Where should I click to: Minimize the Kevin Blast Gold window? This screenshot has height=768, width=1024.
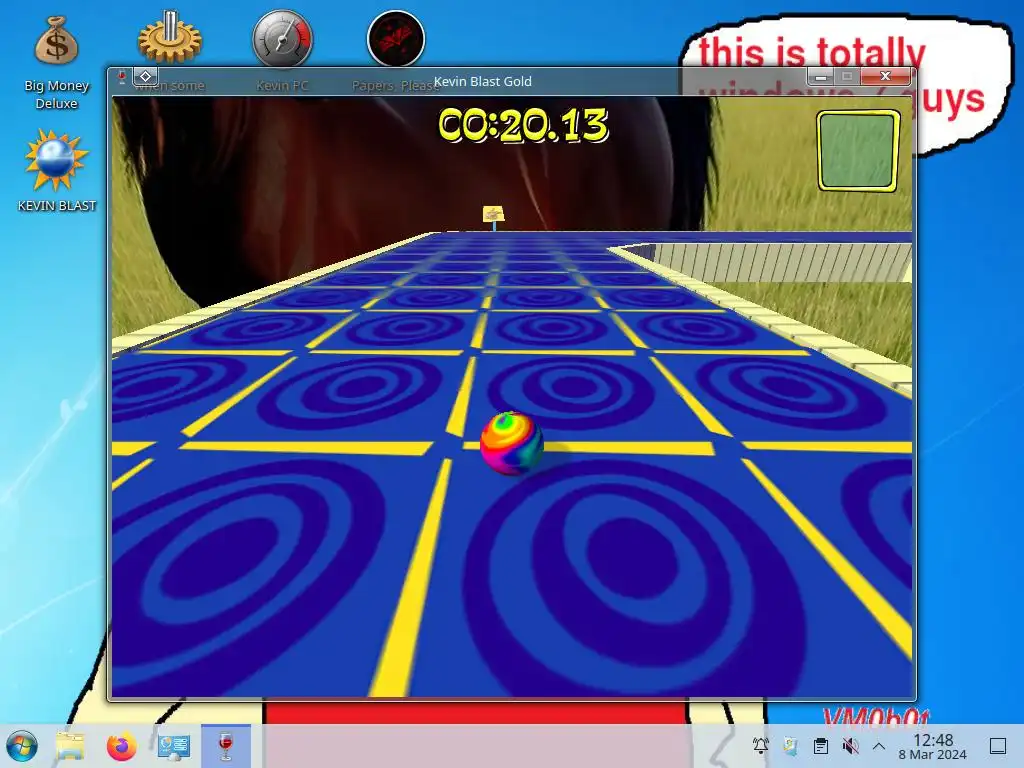coord(821,76)
